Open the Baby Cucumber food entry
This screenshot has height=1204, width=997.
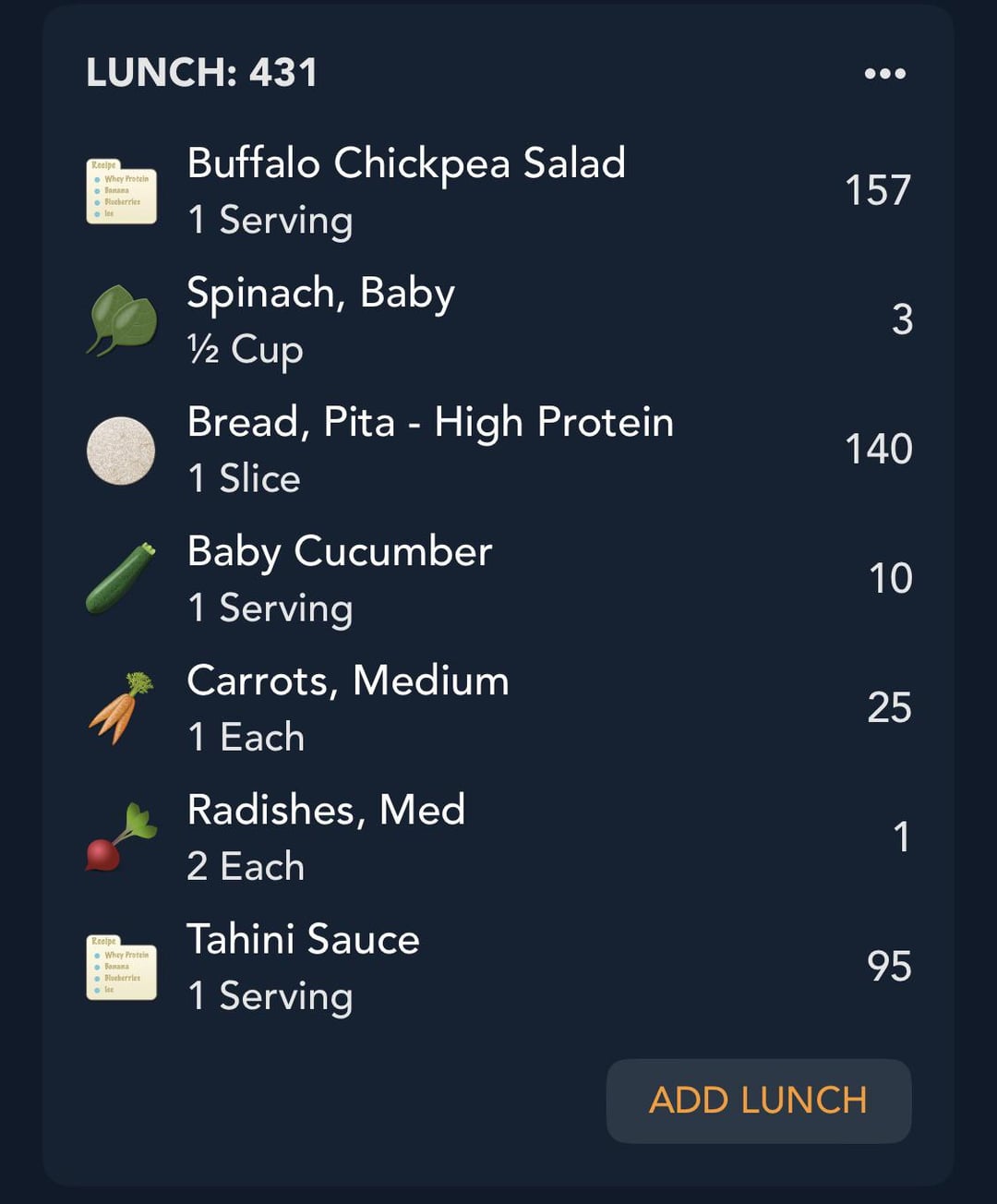coord(498,579)
